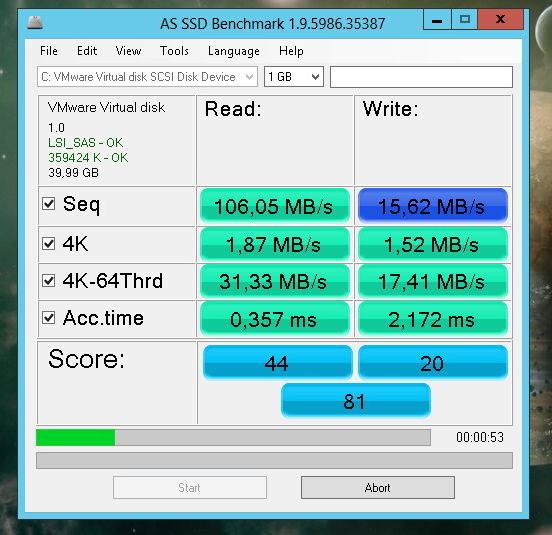Close the AS SSD Benchmark window

tap(501, 19)
